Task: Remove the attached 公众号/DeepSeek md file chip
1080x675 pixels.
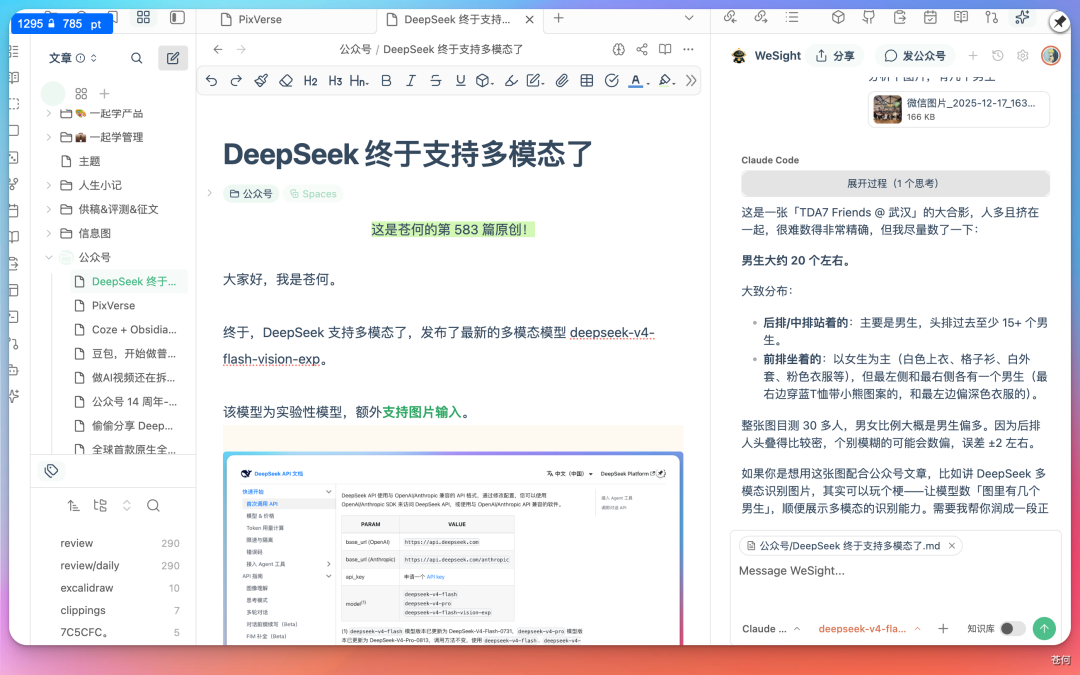Action: click(952, 546)
